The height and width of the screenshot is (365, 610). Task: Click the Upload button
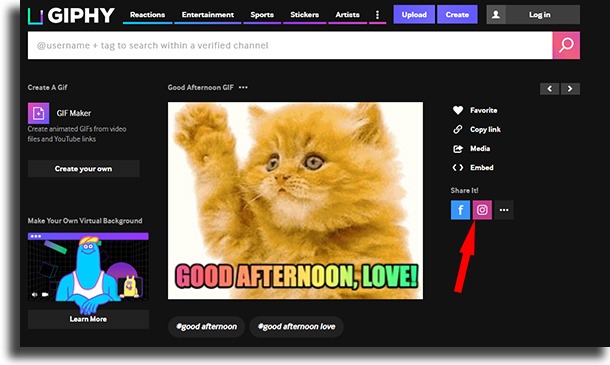coord(414,15)
